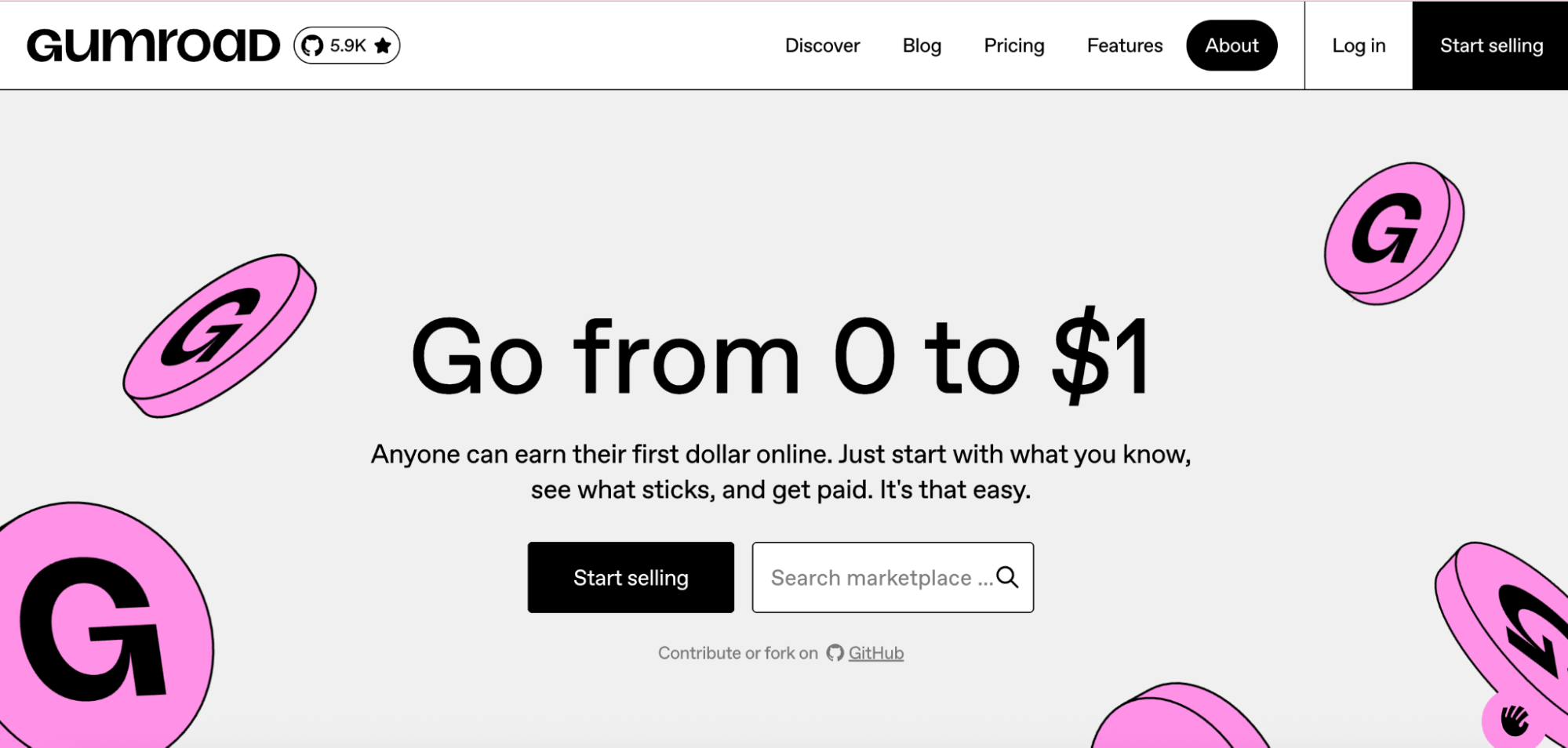Click the star icon in the GitHub badge
The width and height of the screenshot is (1568, 748).
tap(383, 45)
